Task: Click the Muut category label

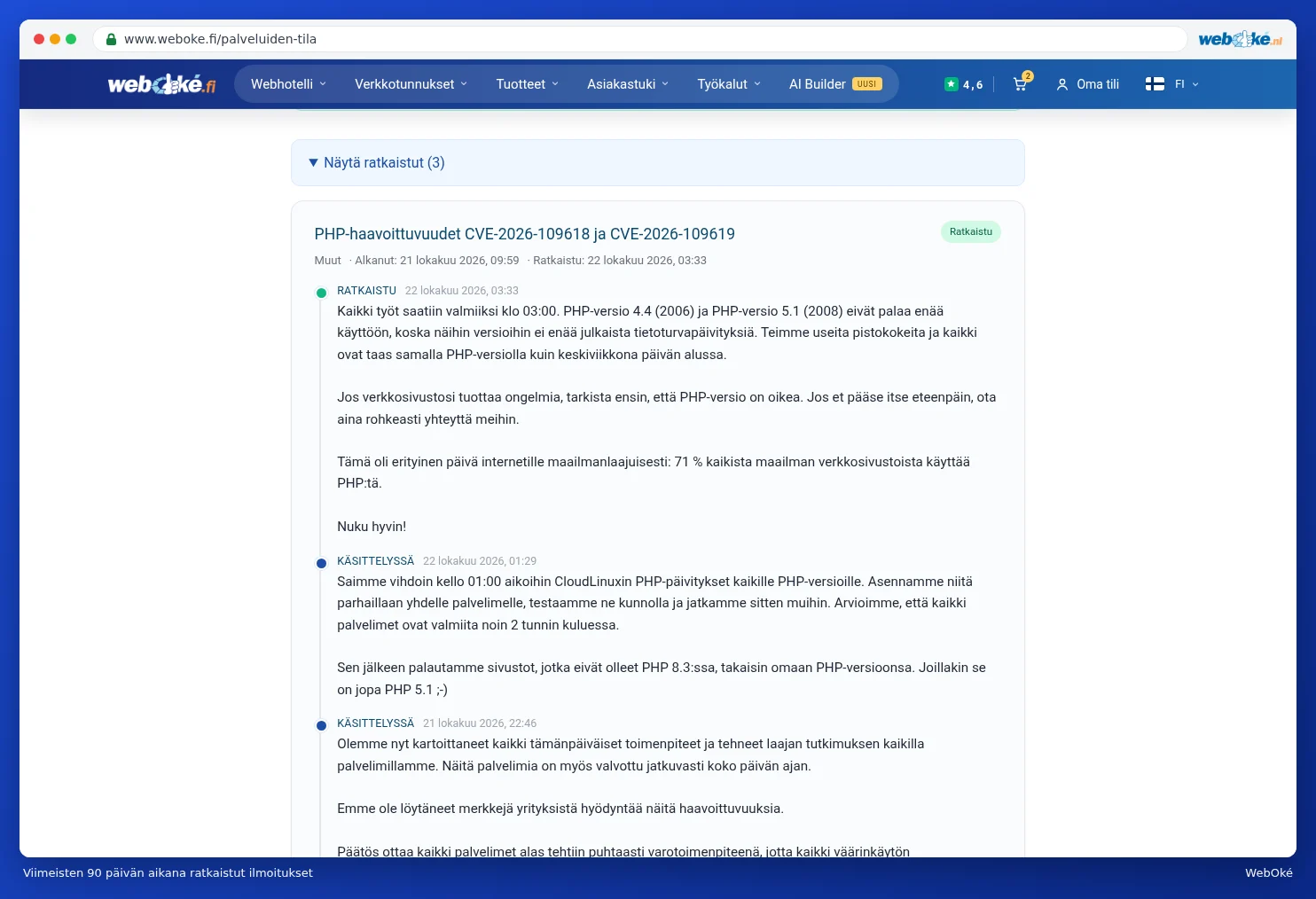Action: (x=327, y=261)
